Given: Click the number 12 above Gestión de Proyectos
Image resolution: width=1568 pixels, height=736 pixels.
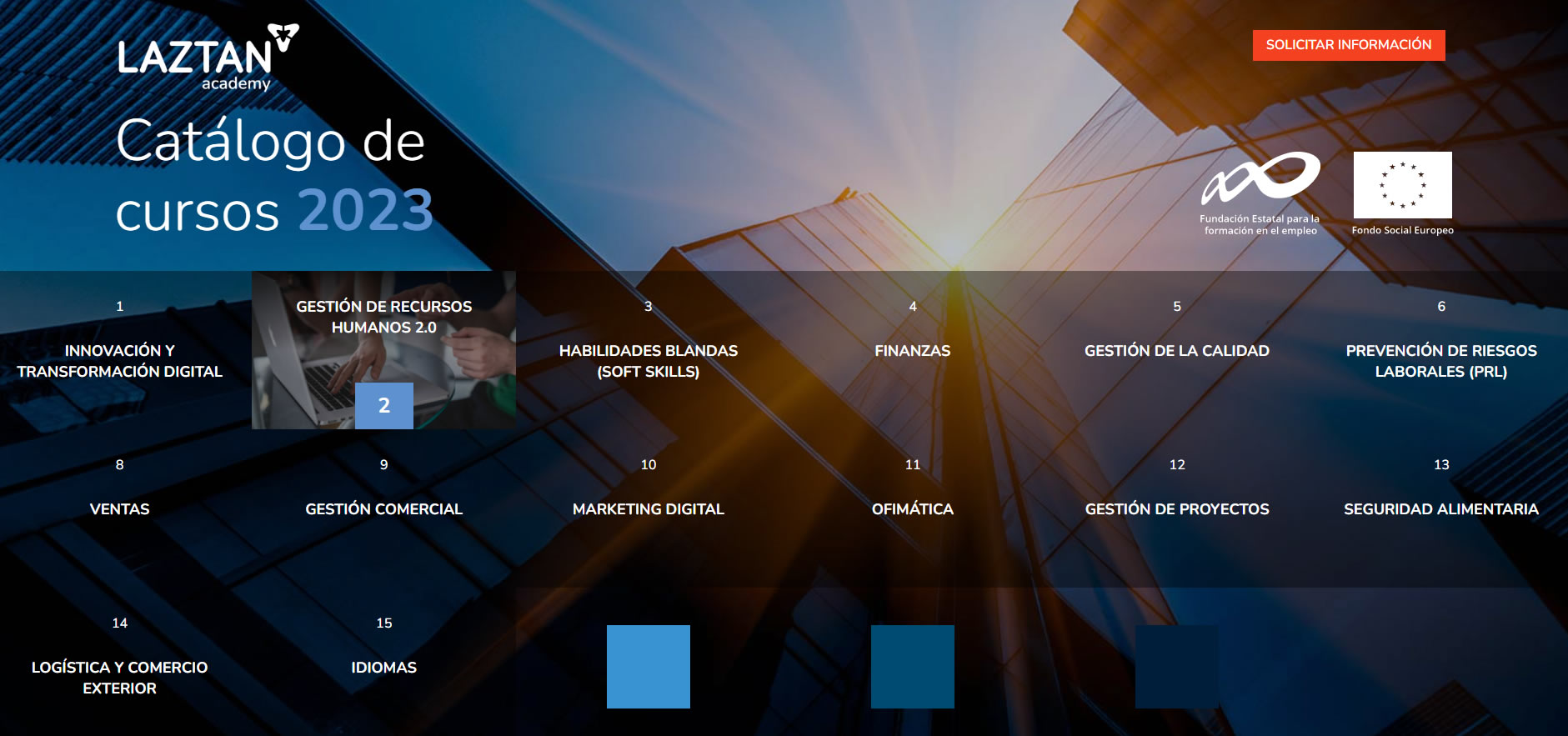Looking at the screenshot, I should 1177,465.
